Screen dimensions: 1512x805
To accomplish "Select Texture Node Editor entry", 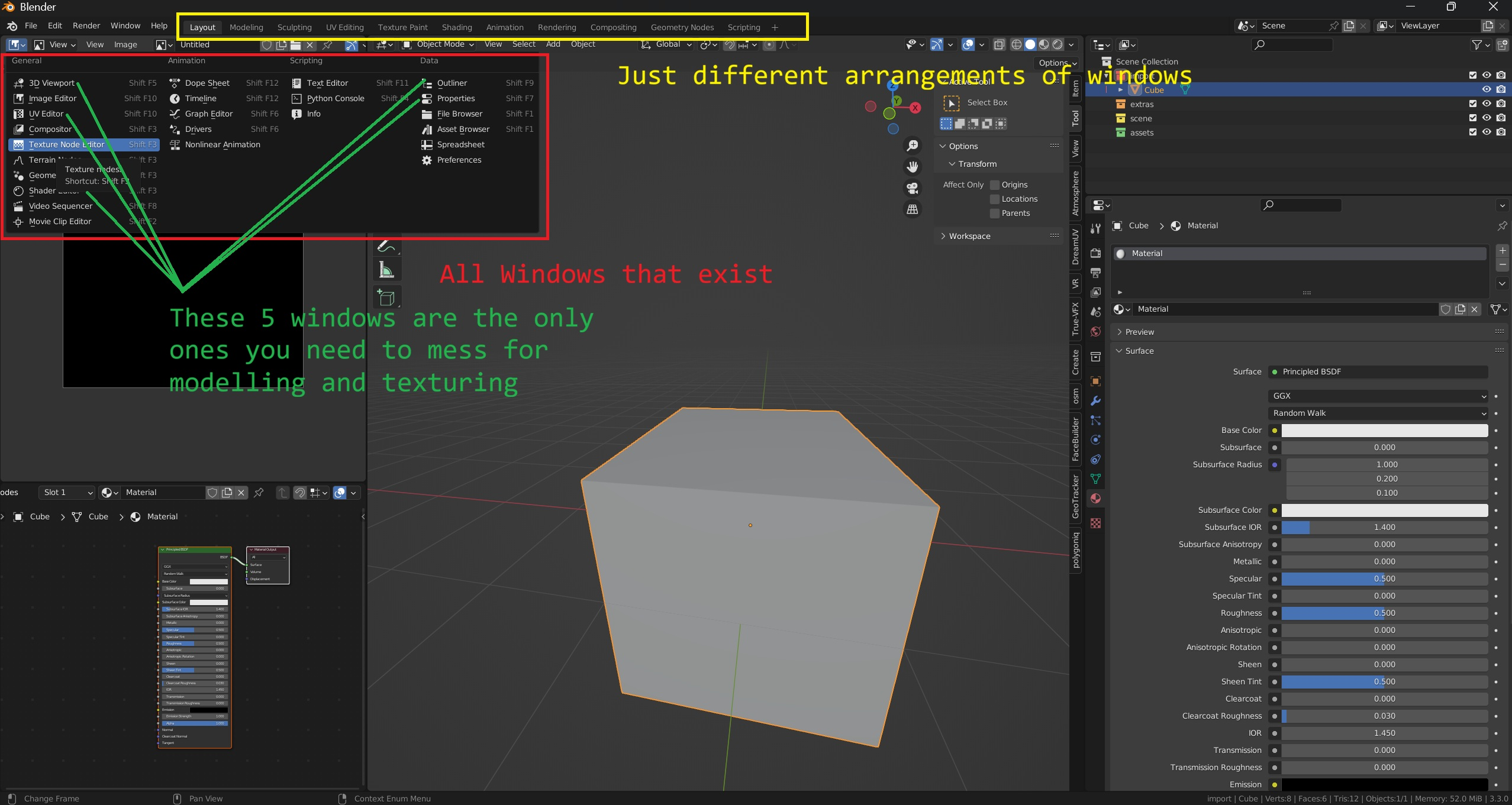I will pos(84,144).
